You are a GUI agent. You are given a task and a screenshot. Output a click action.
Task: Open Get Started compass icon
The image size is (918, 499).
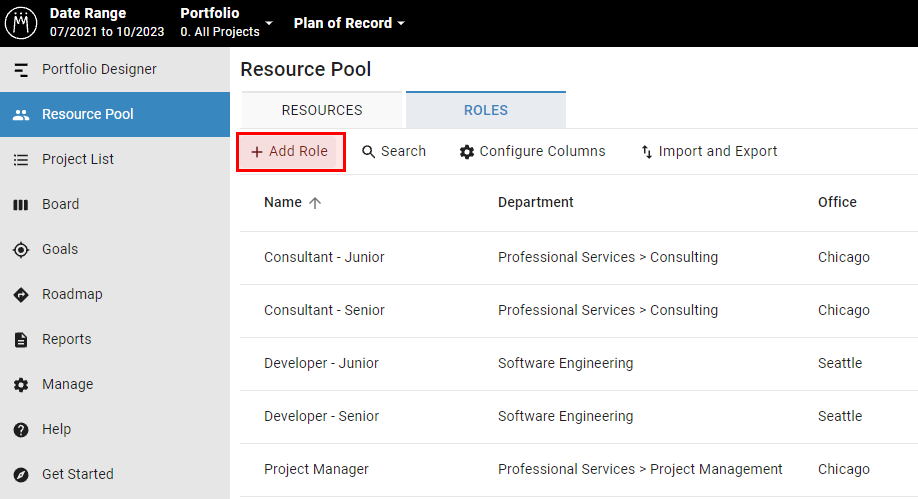(x=21, y=474)
